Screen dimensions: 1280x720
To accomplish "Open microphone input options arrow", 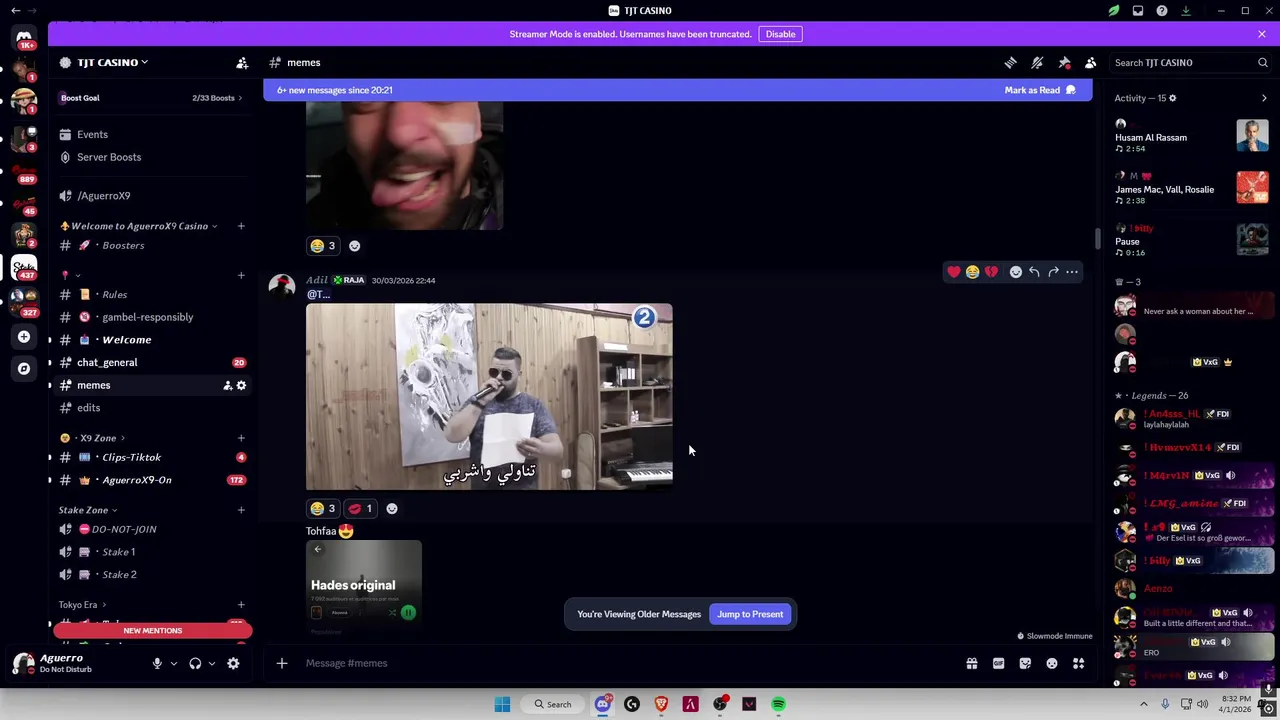I will tap(173, 663).
